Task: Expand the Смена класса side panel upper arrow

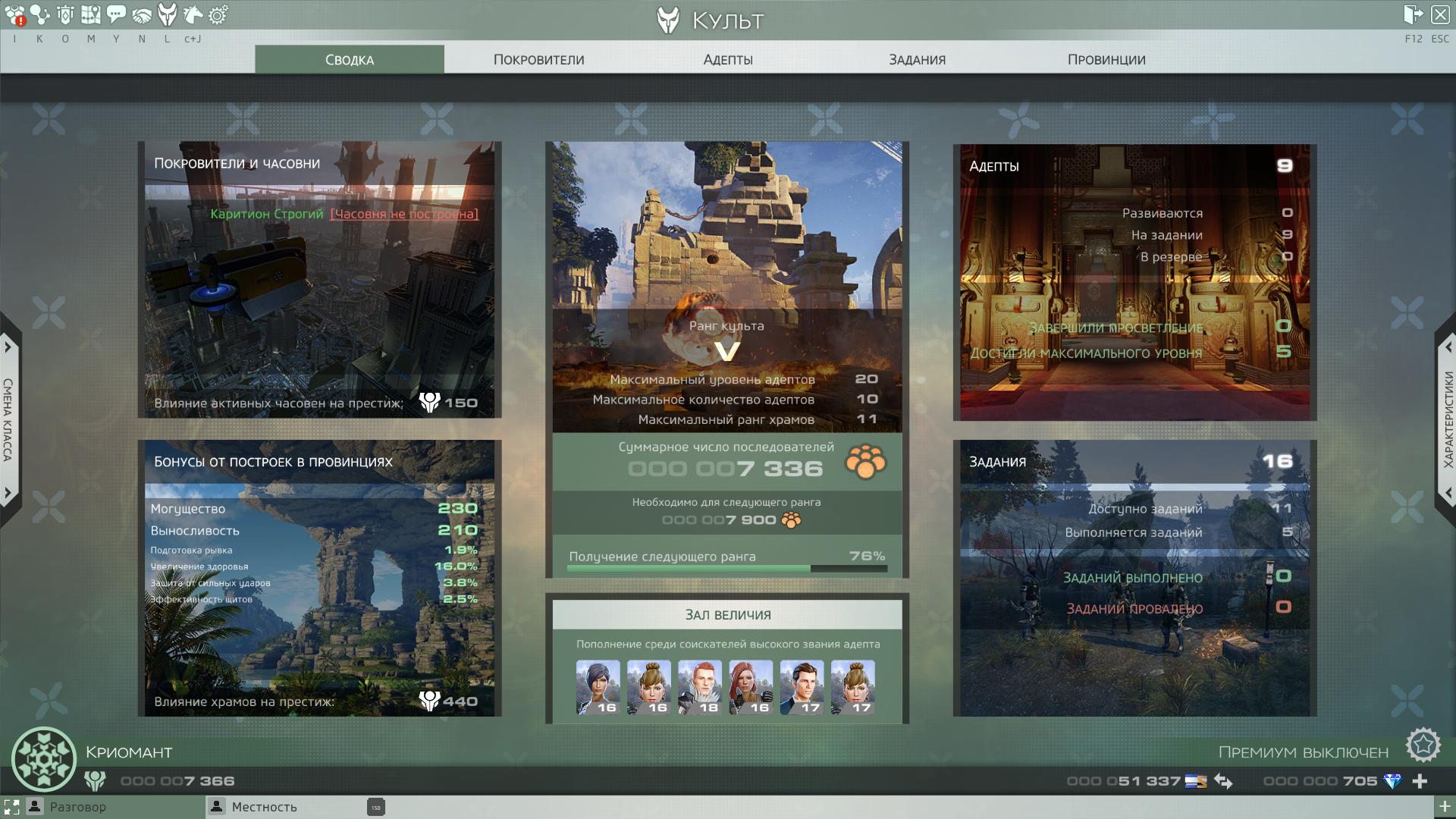Action: coord(8,347)
